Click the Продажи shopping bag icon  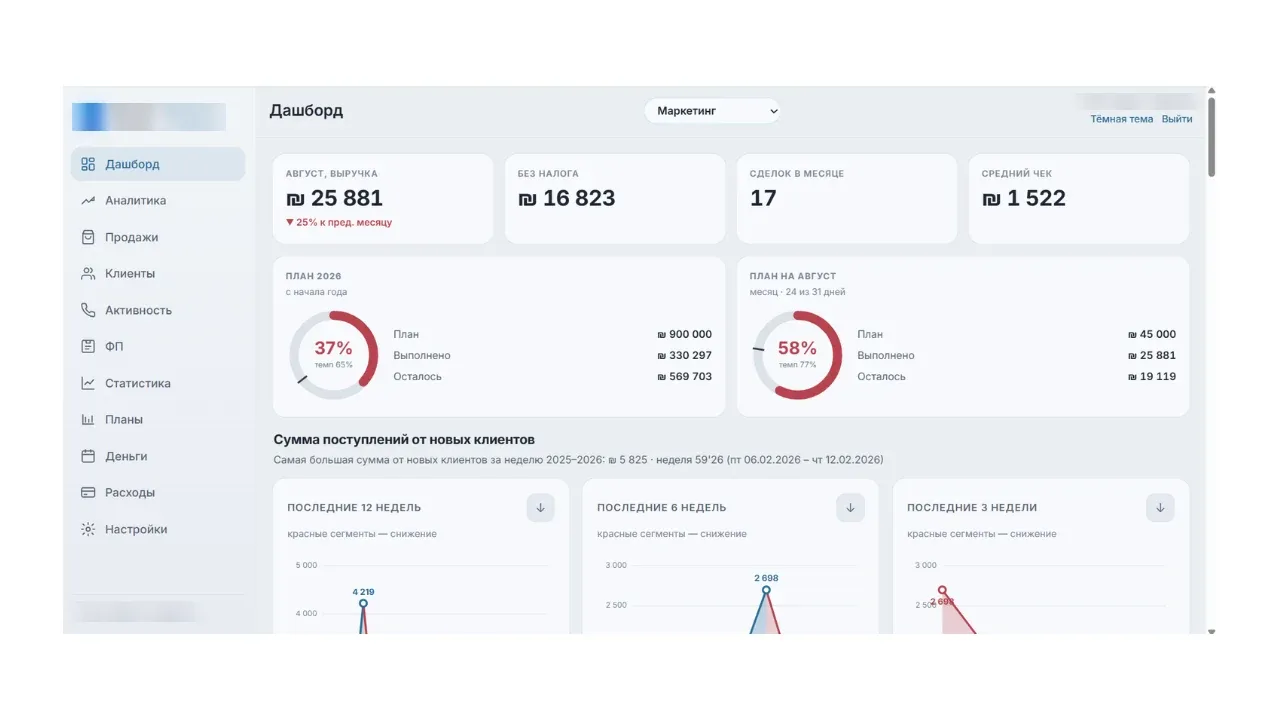88,237
